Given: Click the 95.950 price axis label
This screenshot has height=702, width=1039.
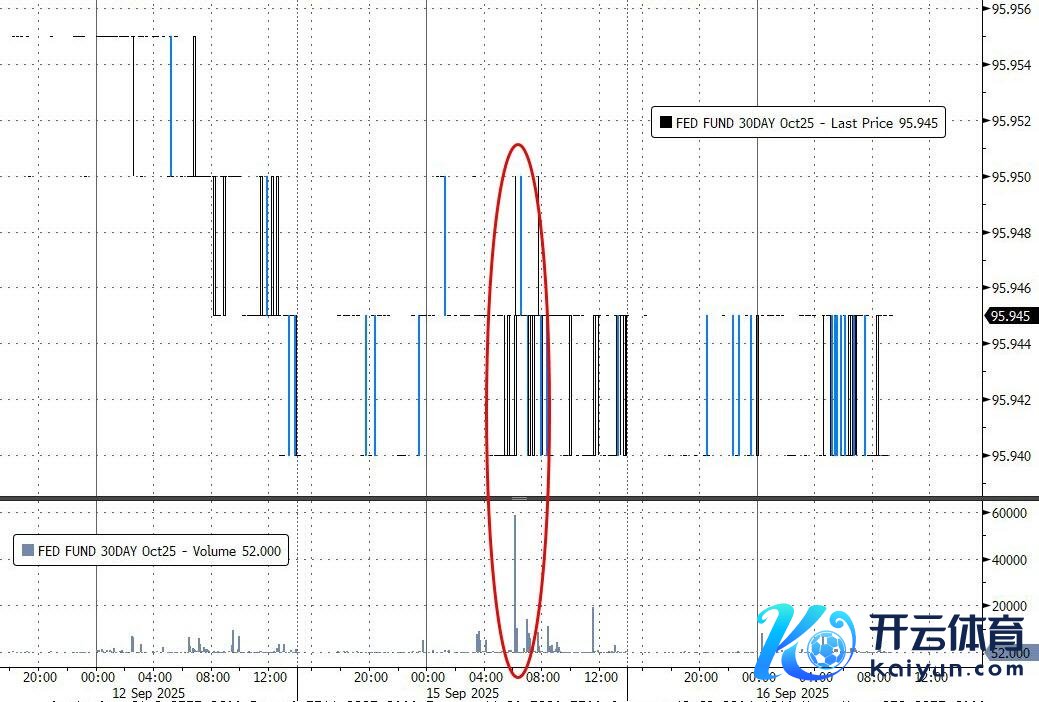Looking at the screenshot, I should point(1009,177).
